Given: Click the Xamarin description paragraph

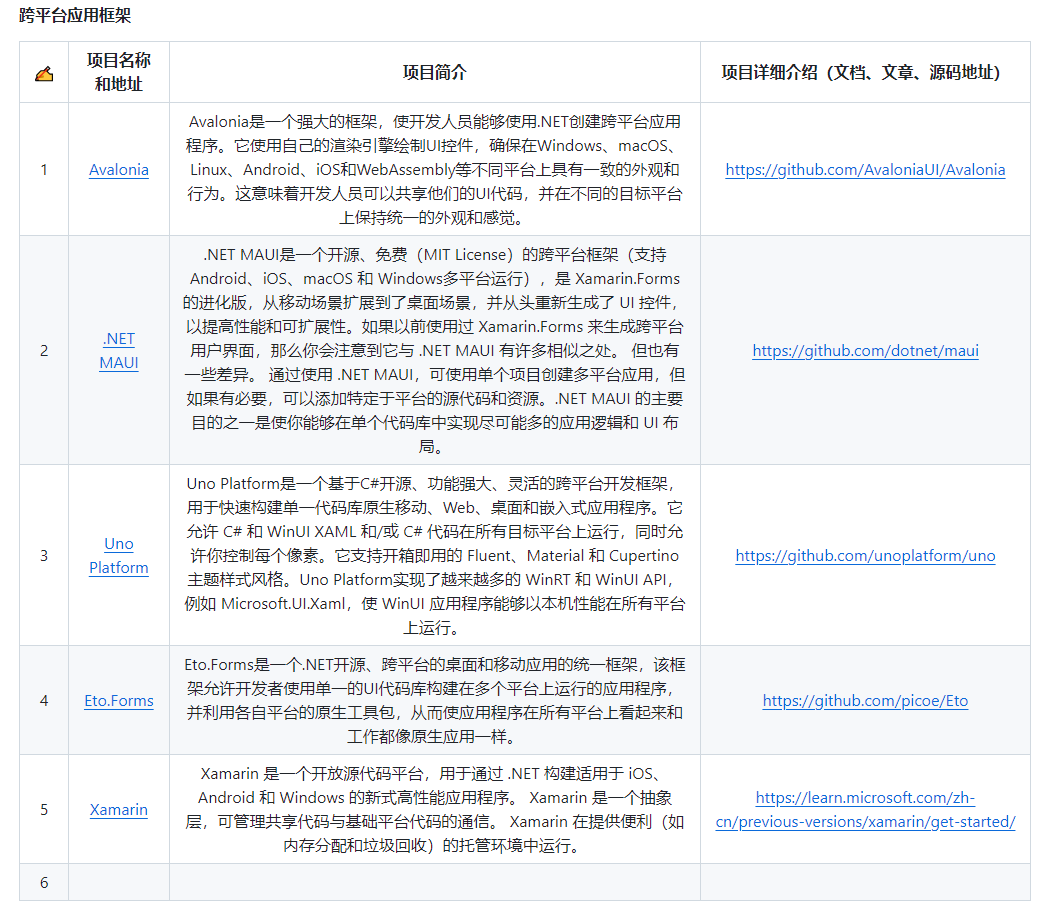Looking at the screenshot, I should tap(434, 809).
